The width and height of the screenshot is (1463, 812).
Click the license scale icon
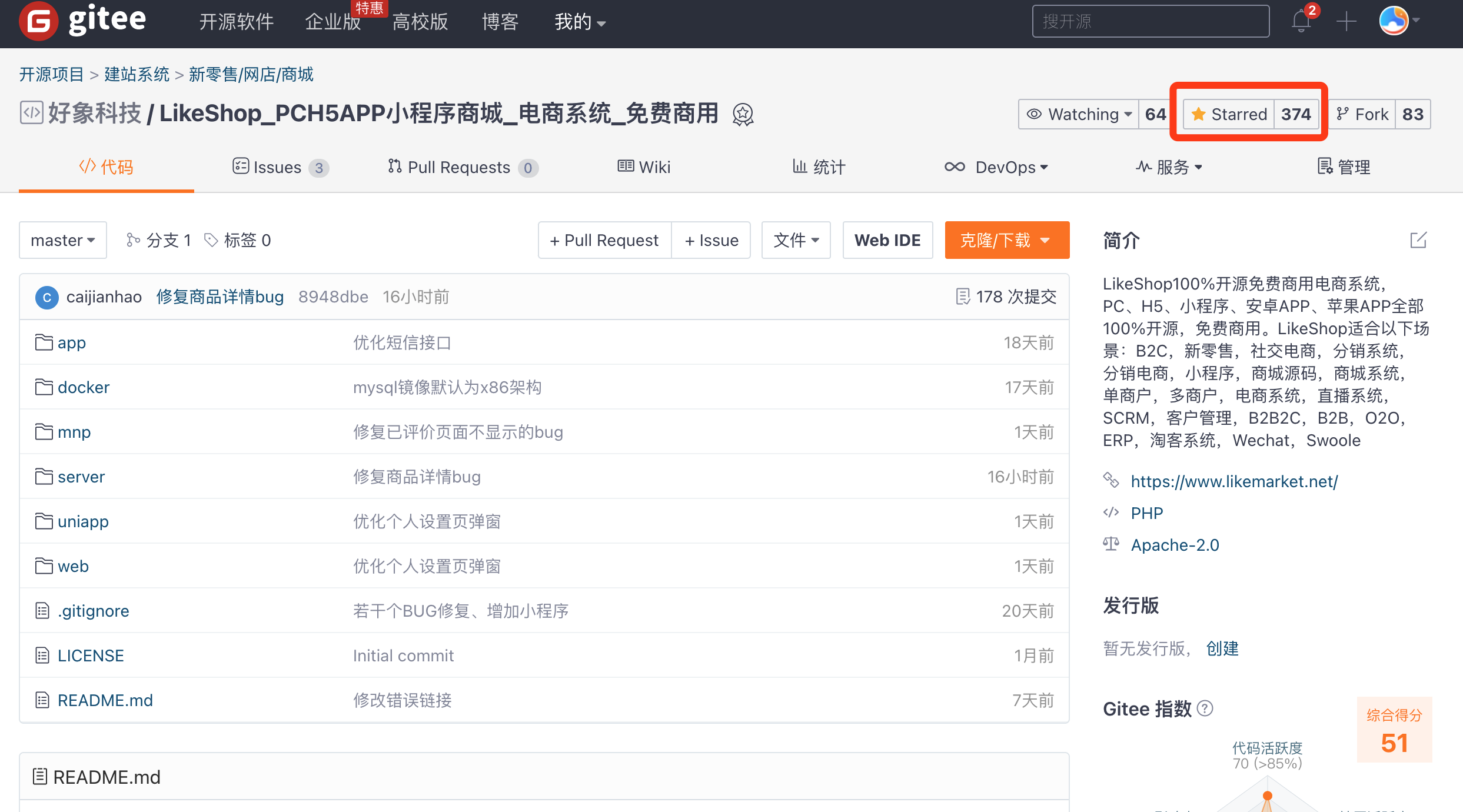(1111, 544)
